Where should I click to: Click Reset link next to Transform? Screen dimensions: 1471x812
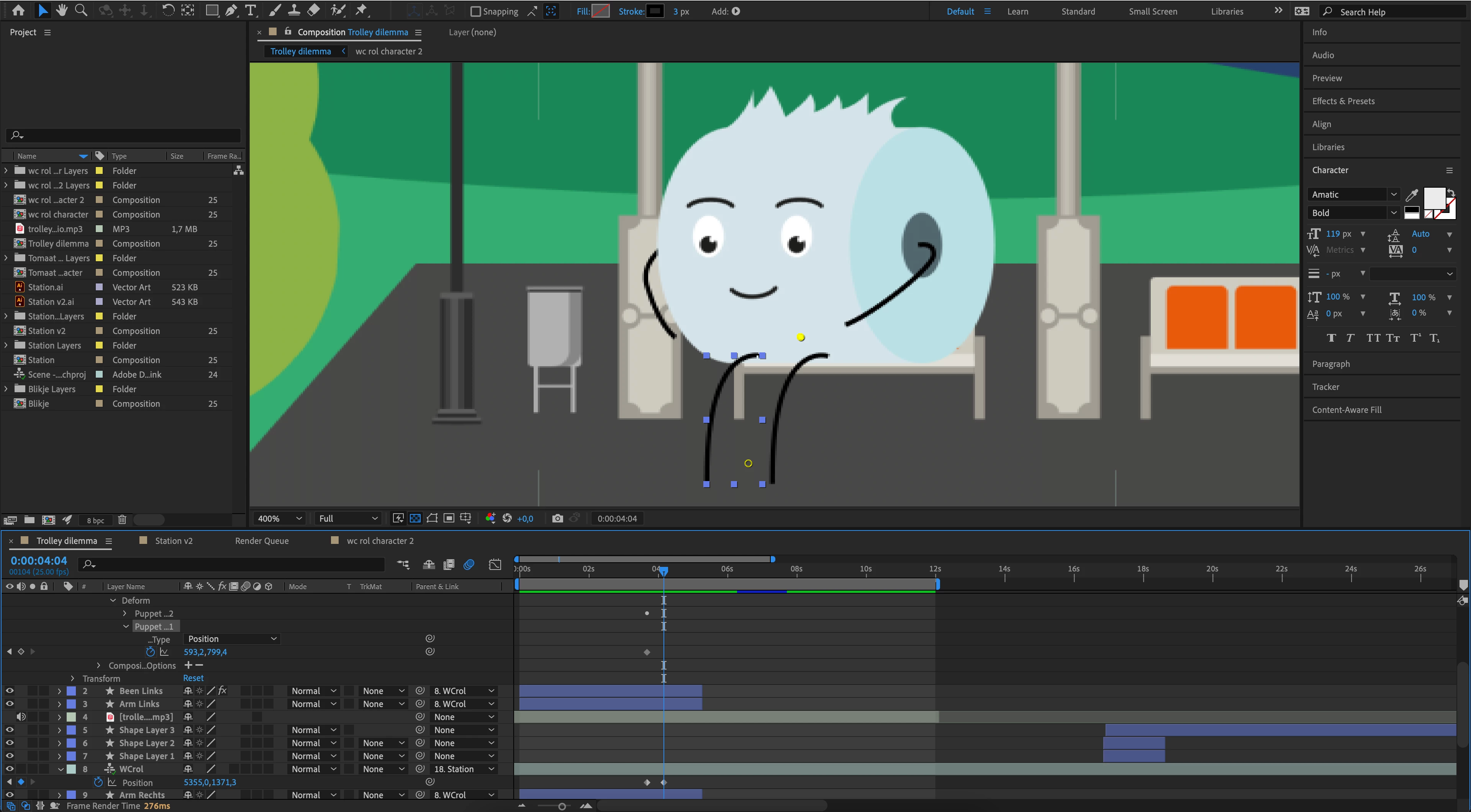click(x=193, y=678)
